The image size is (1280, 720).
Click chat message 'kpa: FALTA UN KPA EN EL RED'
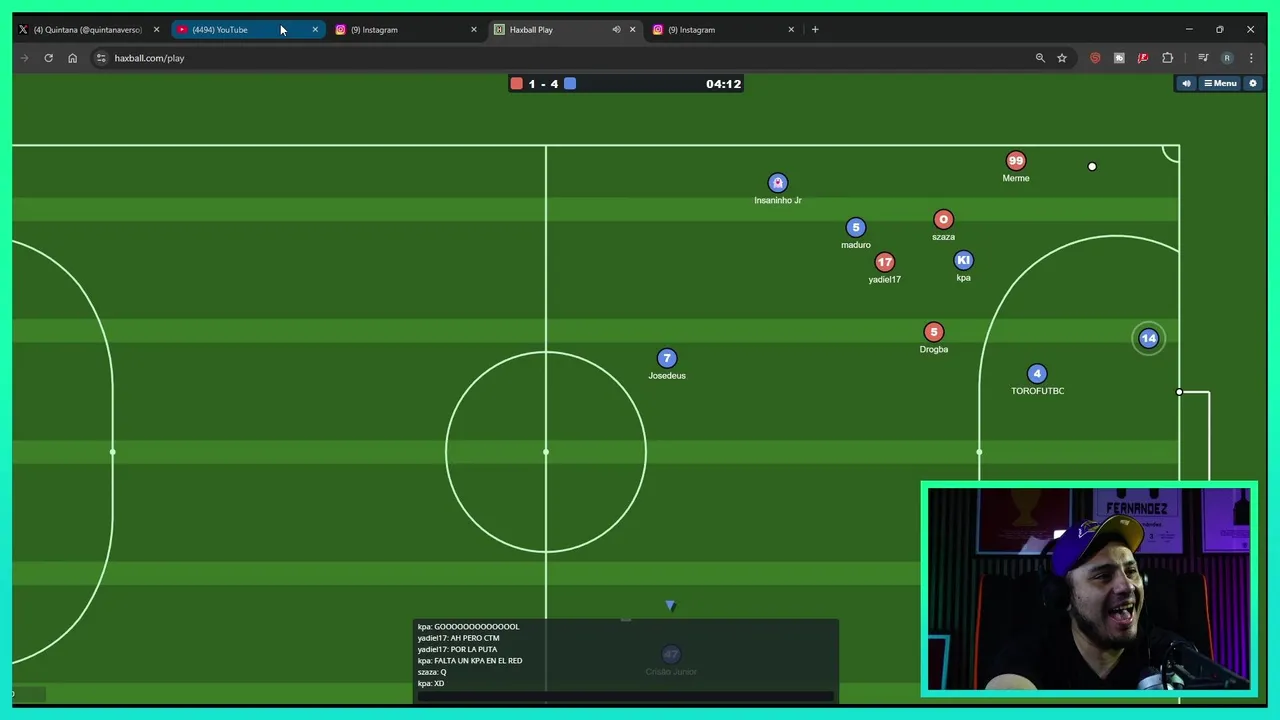[470, 661]
